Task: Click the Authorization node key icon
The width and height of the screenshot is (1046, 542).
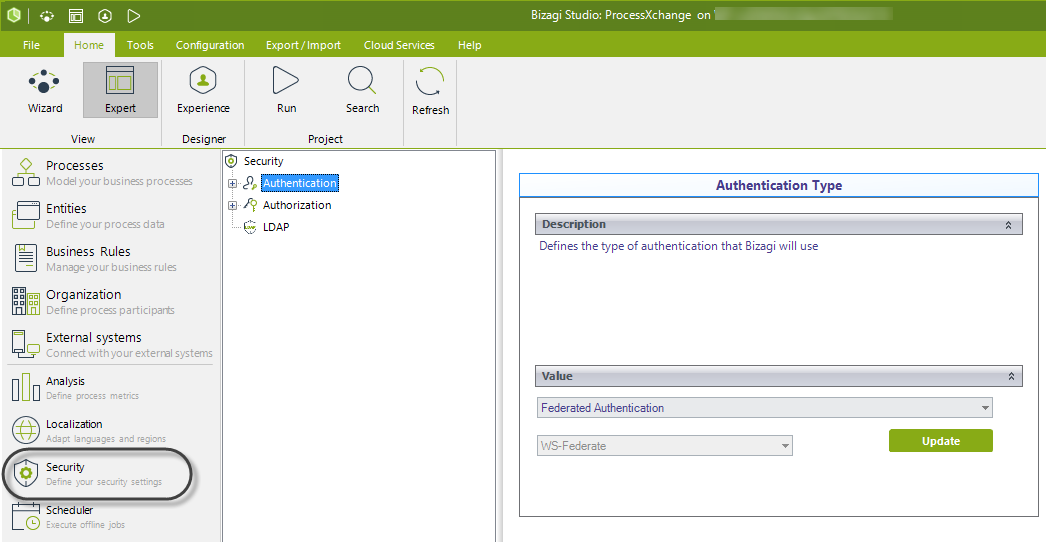Action: (x=250, y=205)
